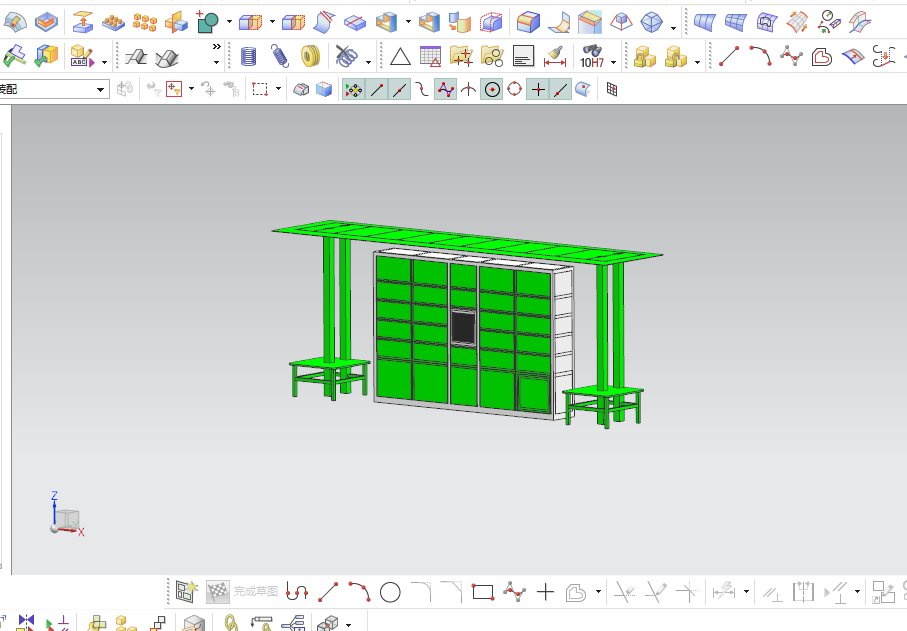Select the tension spring tool

pyautogui.click(x=280, y=56)
